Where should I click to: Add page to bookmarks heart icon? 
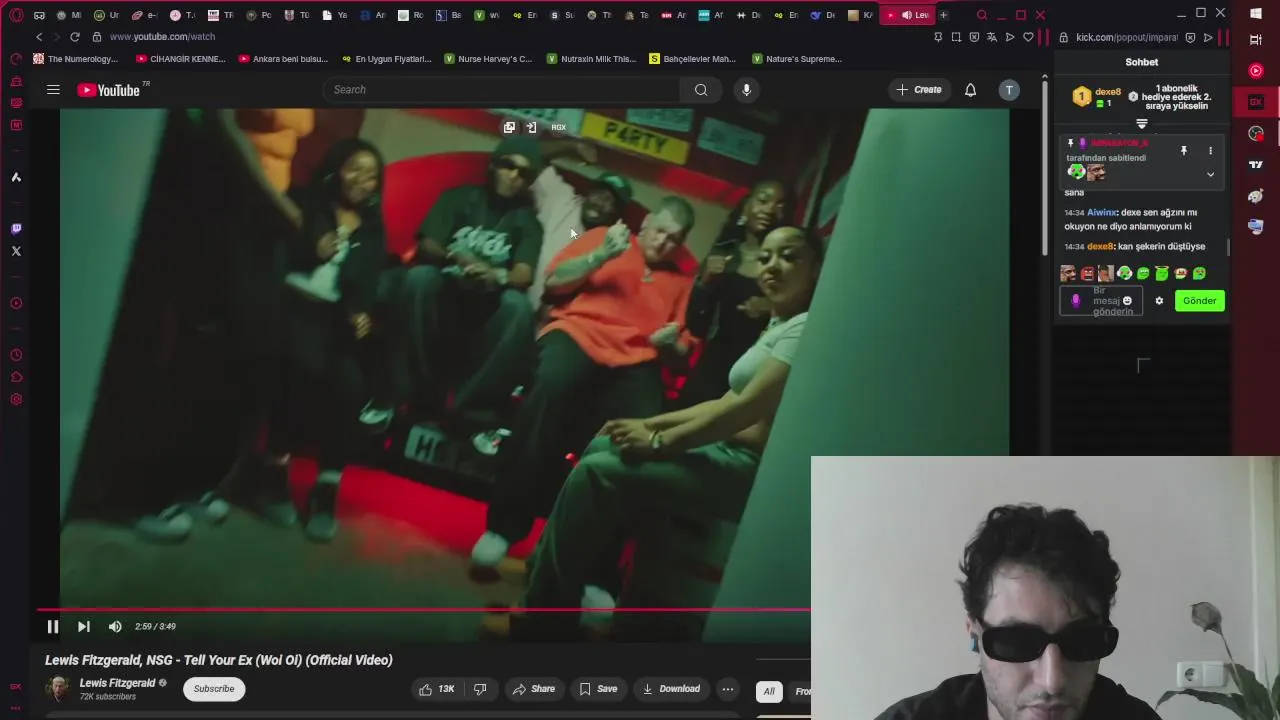pyautogui.click(x=1028, y=37)
